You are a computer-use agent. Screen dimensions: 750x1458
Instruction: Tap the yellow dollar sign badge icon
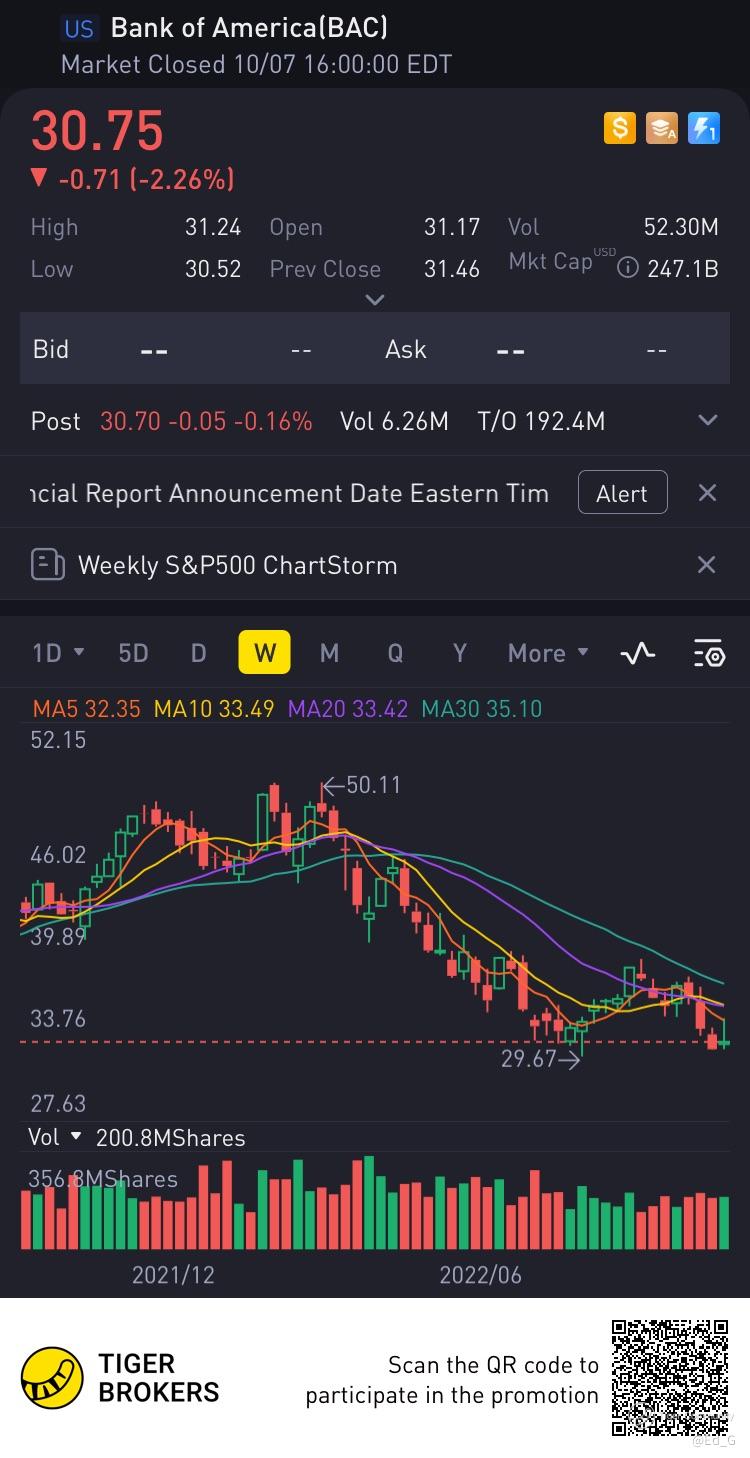coord(619,128)
